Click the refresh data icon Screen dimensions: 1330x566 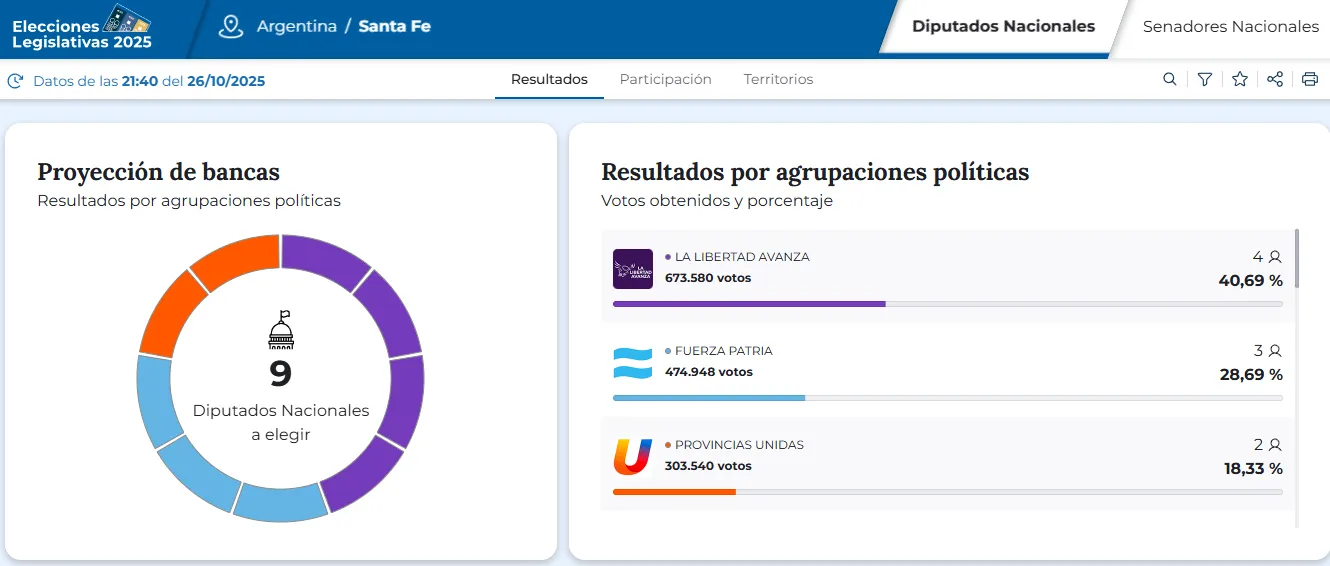[15, 81]
